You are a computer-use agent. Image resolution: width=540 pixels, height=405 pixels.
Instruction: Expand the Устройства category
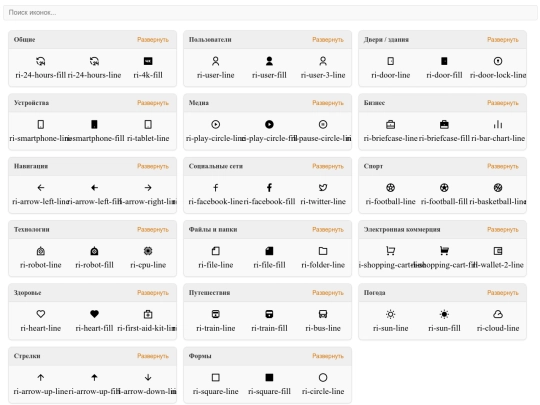(x=153, y=103)
